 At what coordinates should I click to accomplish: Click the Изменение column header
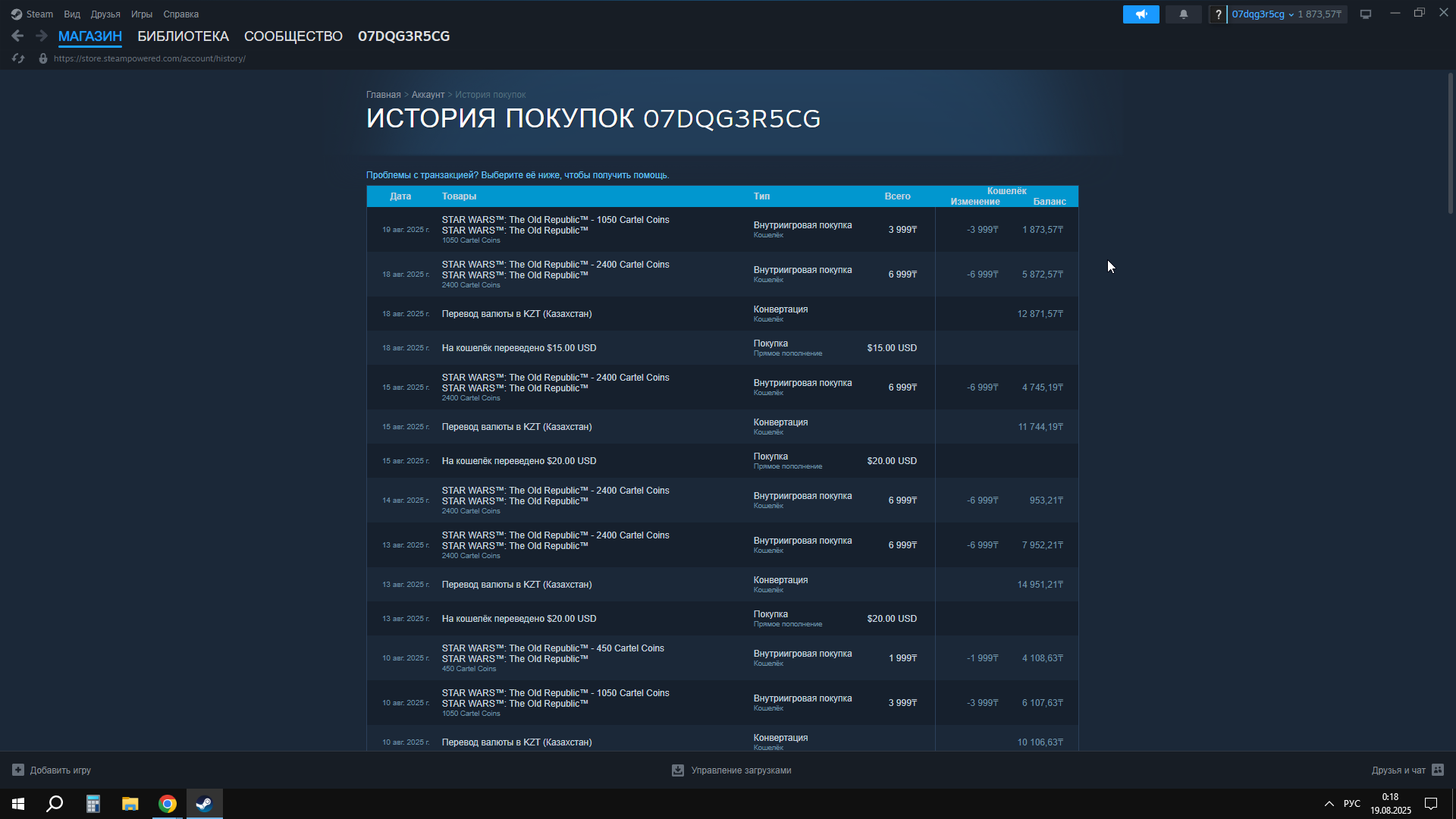point(975,202)
